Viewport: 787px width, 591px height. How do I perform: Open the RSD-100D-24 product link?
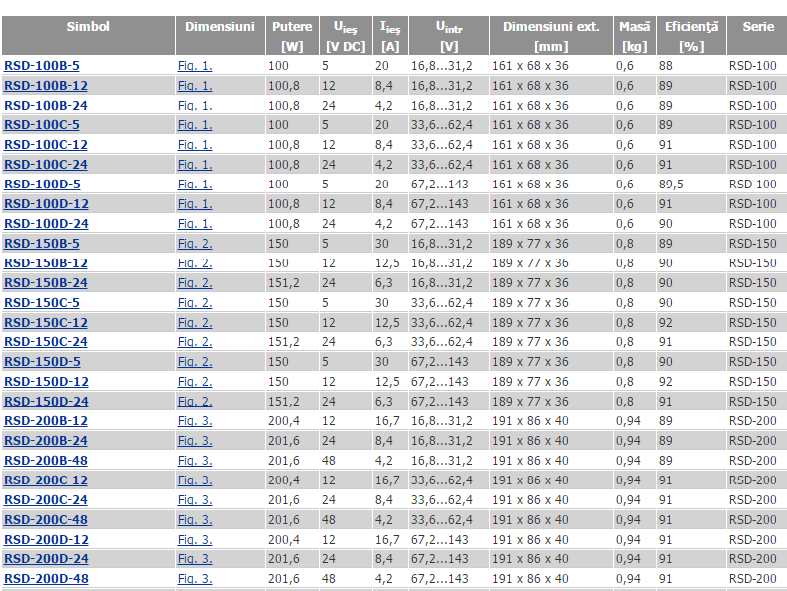tap(46, 223)
